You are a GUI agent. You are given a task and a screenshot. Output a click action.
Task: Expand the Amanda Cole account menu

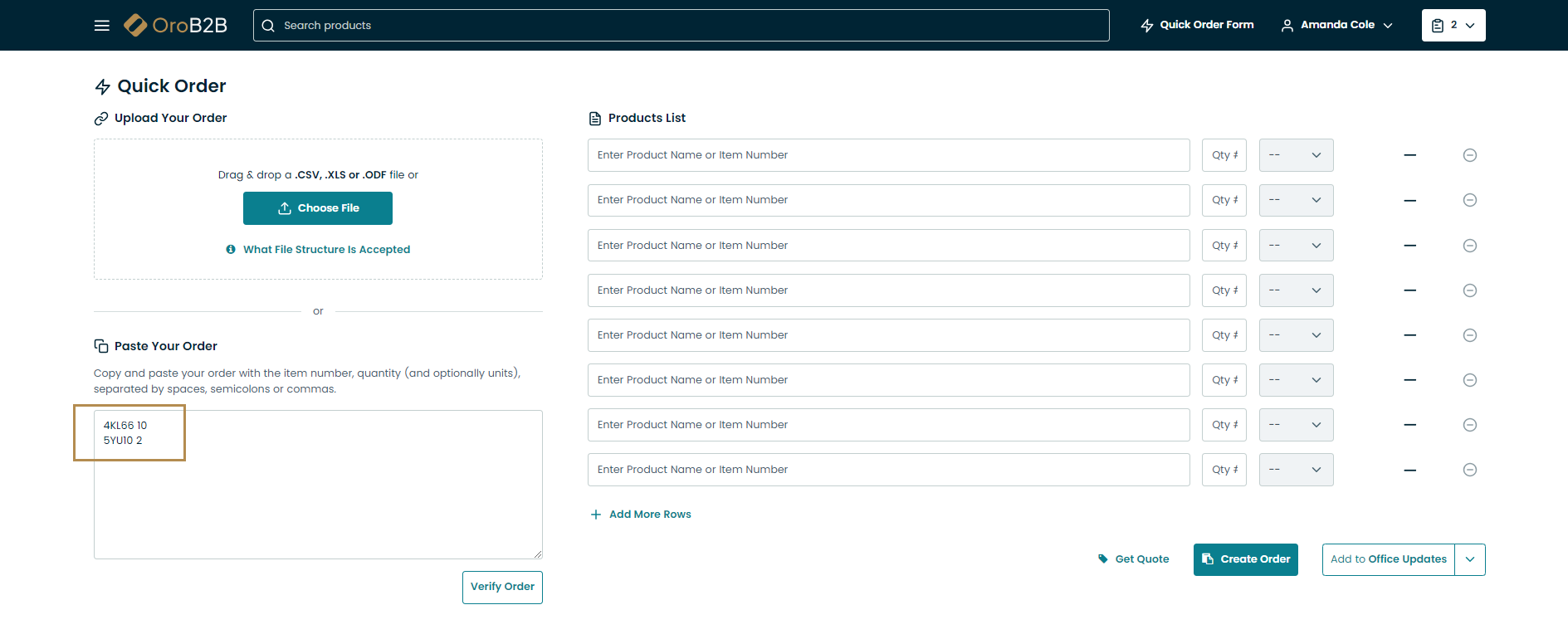(1337, 26)
